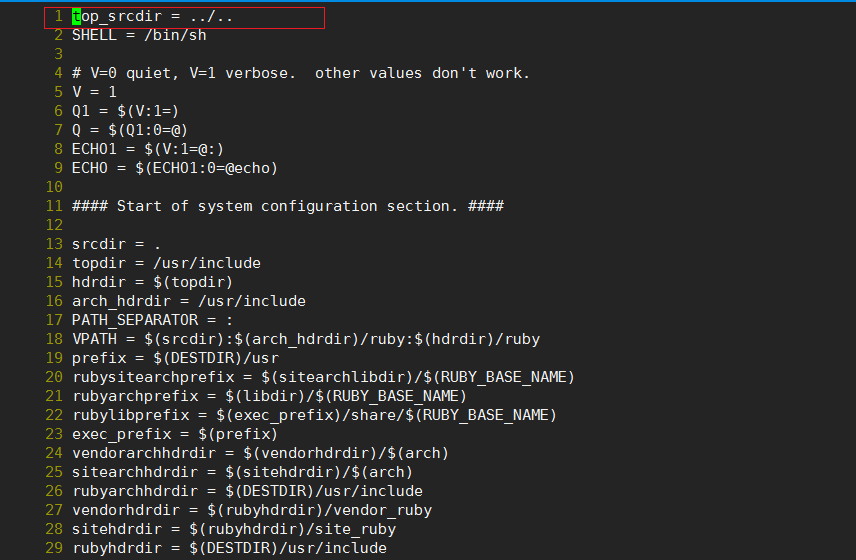Click the line 'prefix = $(DESTDIR)/usr'

pyautogui.click(x=175, y=358)
